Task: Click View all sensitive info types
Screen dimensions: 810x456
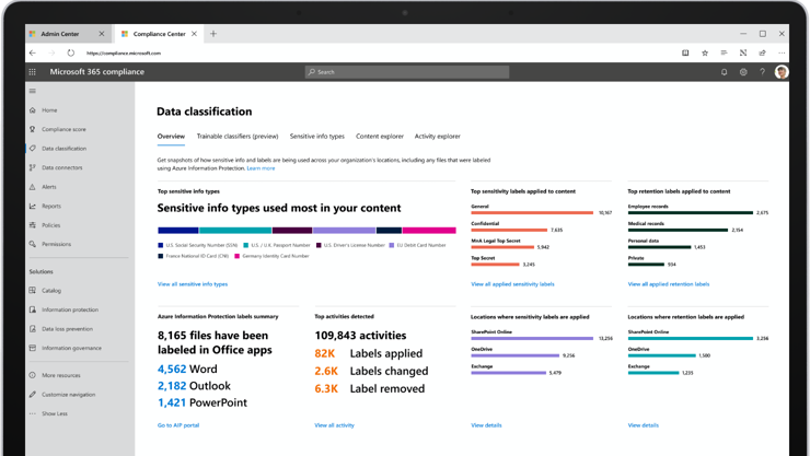Action: click(193, 284)
